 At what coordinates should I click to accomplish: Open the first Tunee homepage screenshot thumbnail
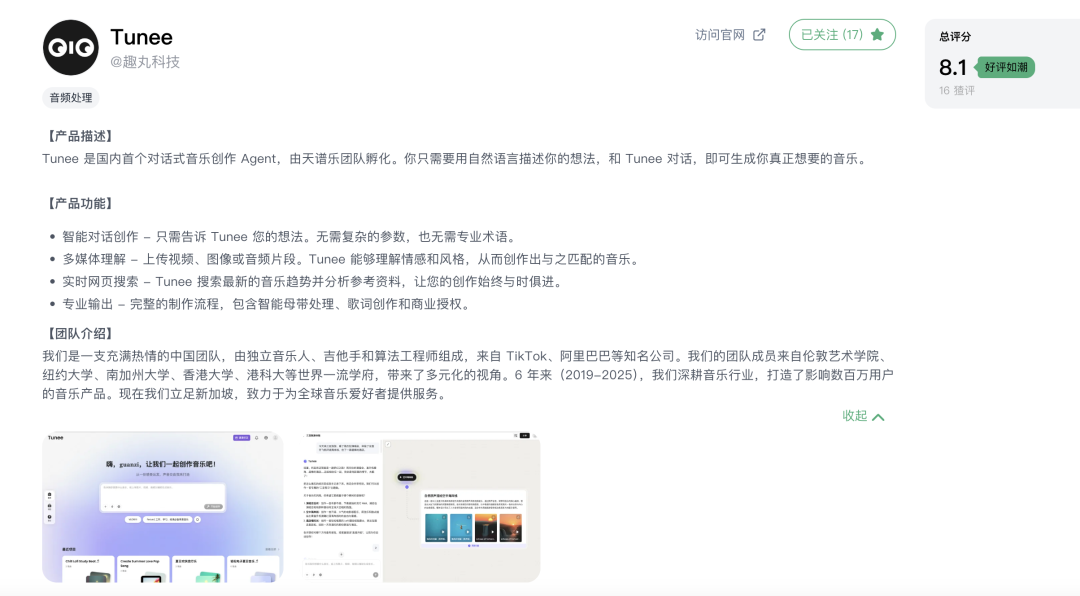point(163,507)
